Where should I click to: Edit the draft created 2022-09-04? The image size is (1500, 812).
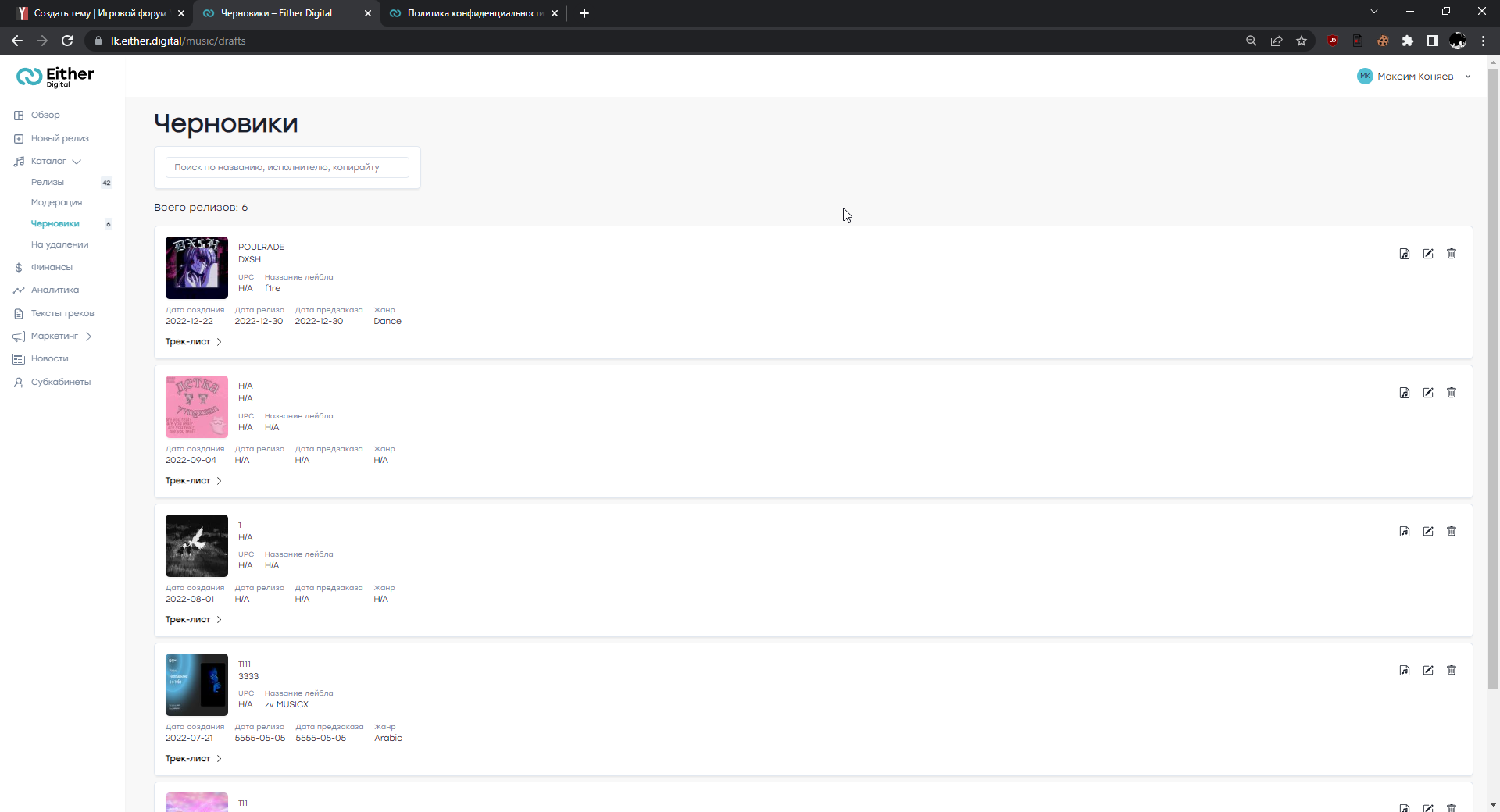pos(1428,393)
